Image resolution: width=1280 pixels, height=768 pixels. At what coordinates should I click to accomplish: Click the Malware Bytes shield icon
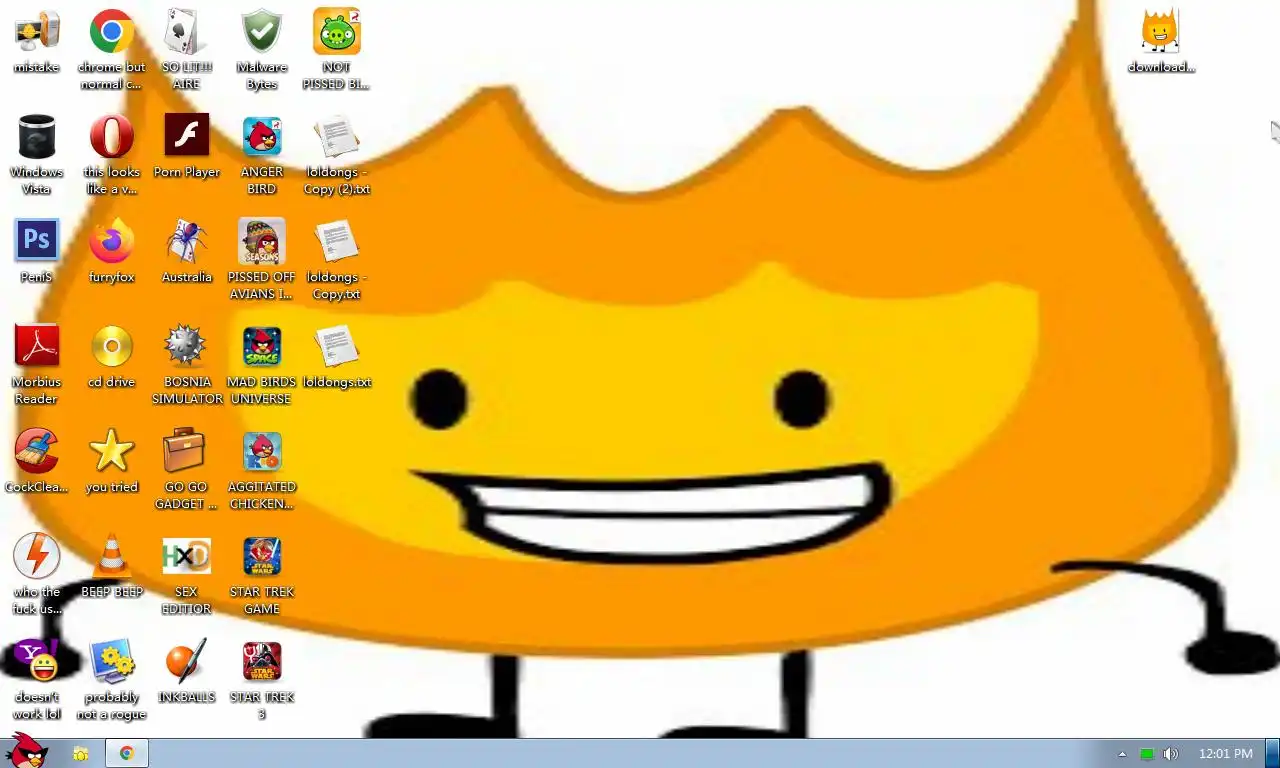point(262,50)
